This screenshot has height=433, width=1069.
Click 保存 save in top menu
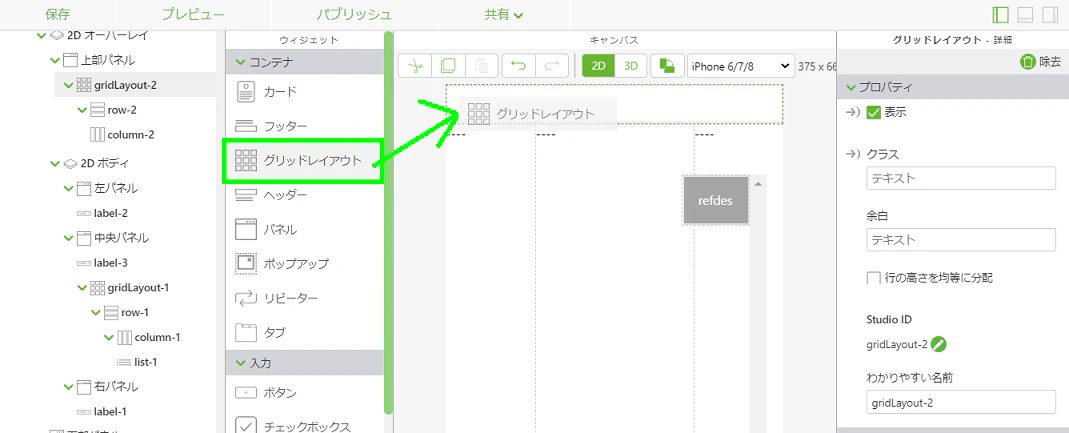click(x=58, y=14)
